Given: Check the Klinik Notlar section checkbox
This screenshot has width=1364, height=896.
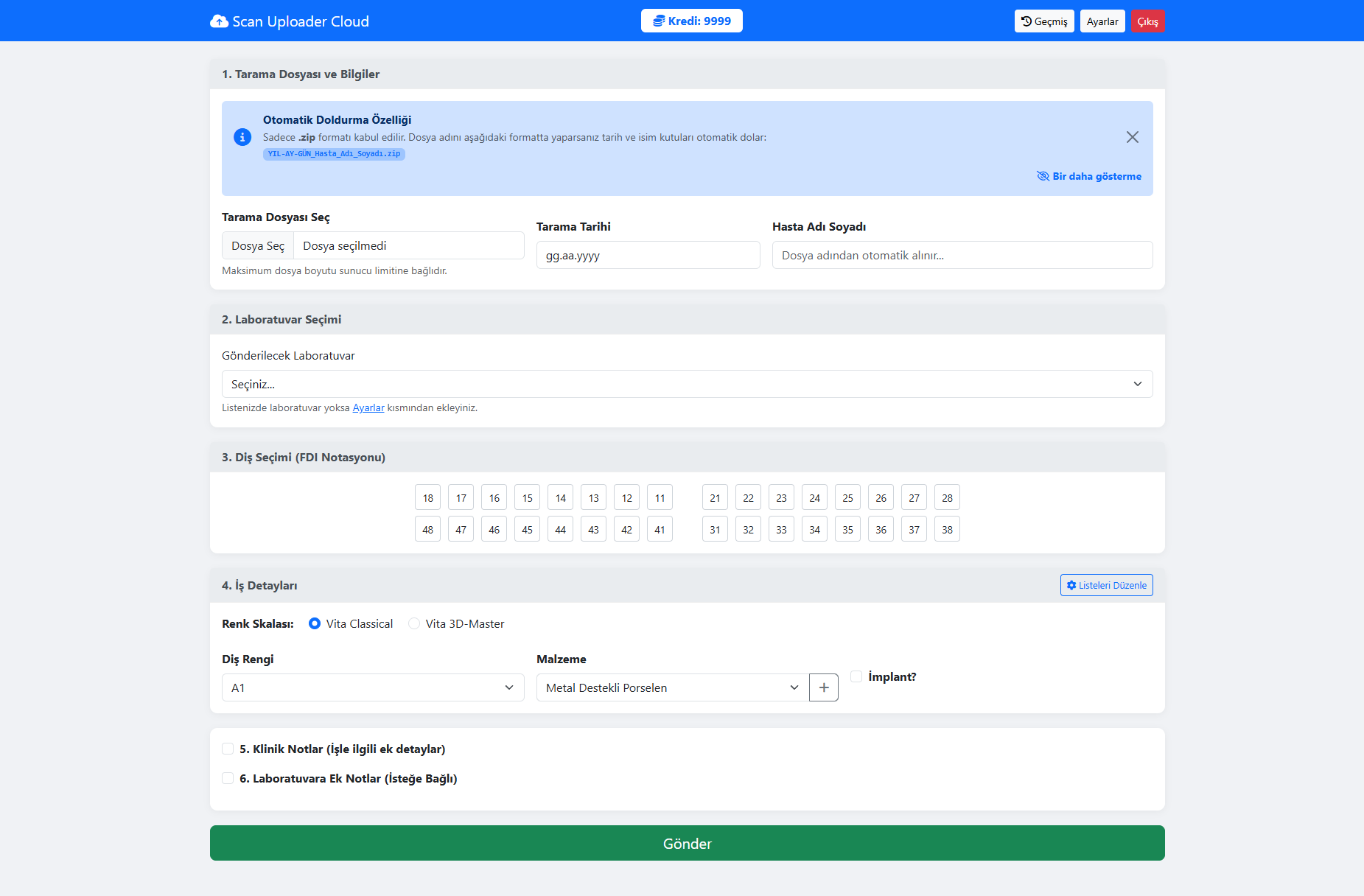Looking at the screenshot, I should coord(228,749).
